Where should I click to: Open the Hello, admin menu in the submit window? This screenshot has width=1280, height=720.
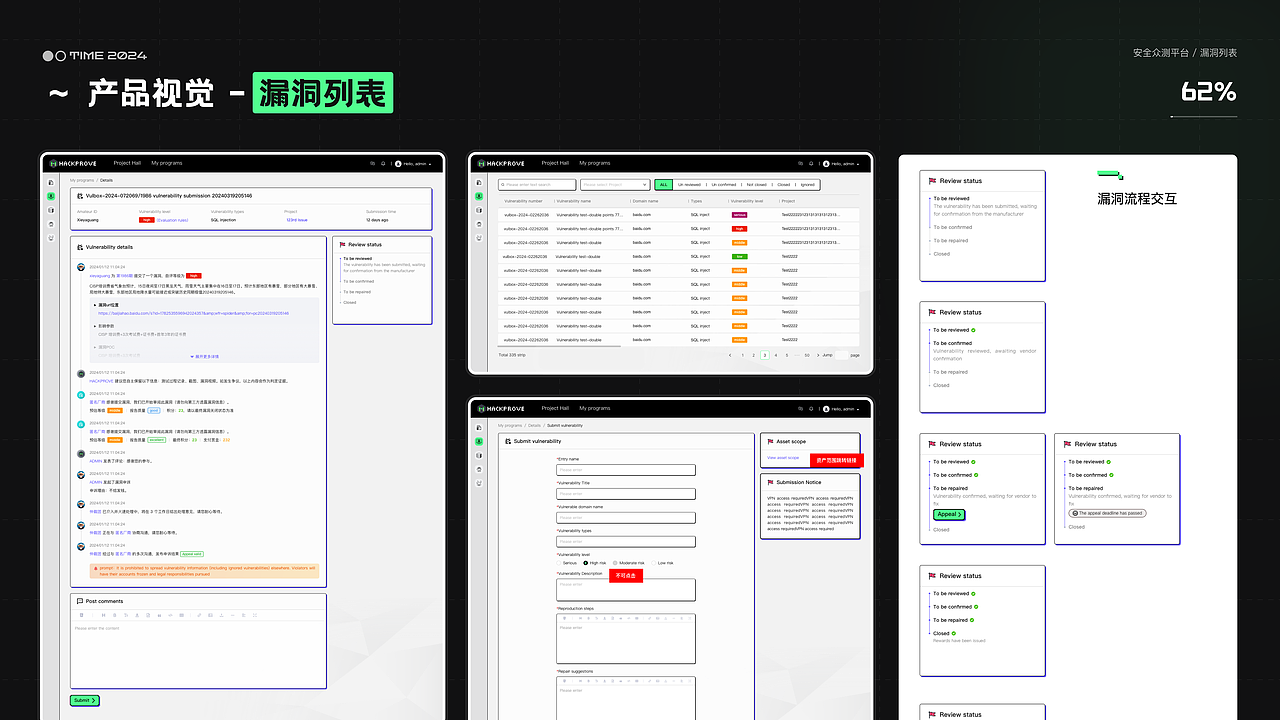point(841,409)
